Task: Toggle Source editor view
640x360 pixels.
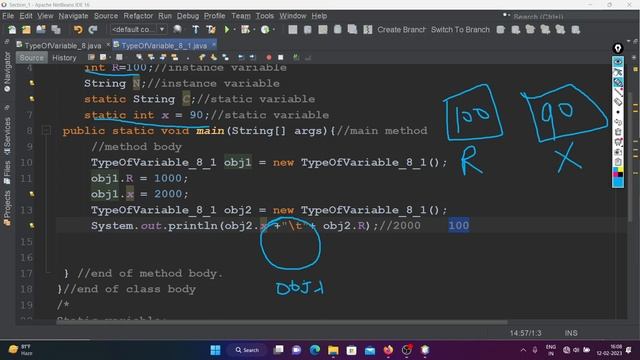Action: click(x=31, y=58)
